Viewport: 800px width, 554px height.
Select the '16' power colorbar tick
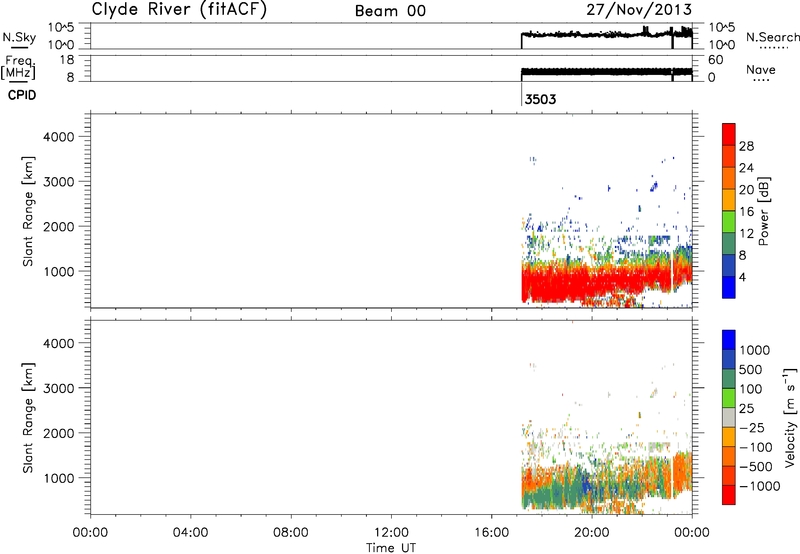tap(746, 212)
